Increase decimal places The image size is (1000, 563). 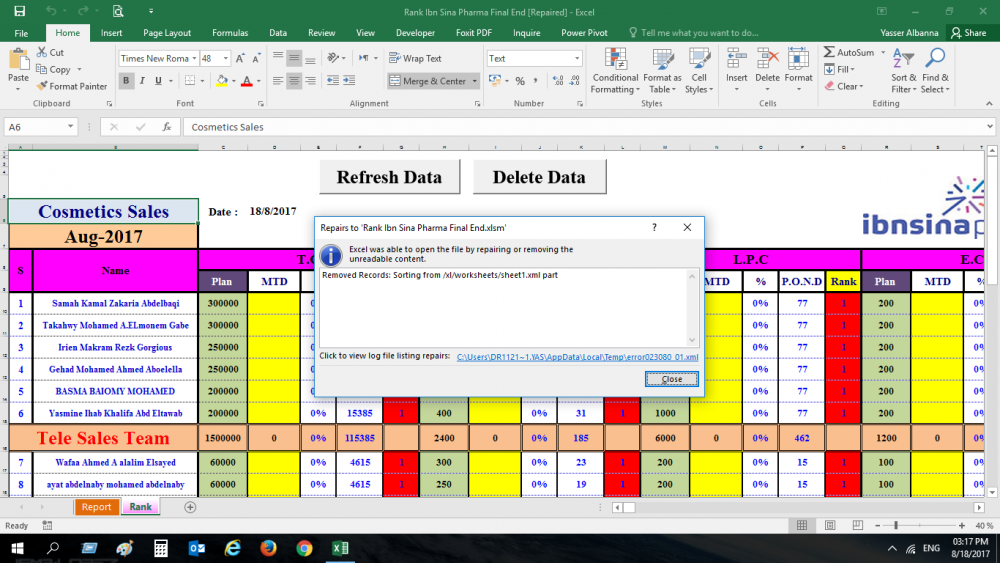[559, 81]
